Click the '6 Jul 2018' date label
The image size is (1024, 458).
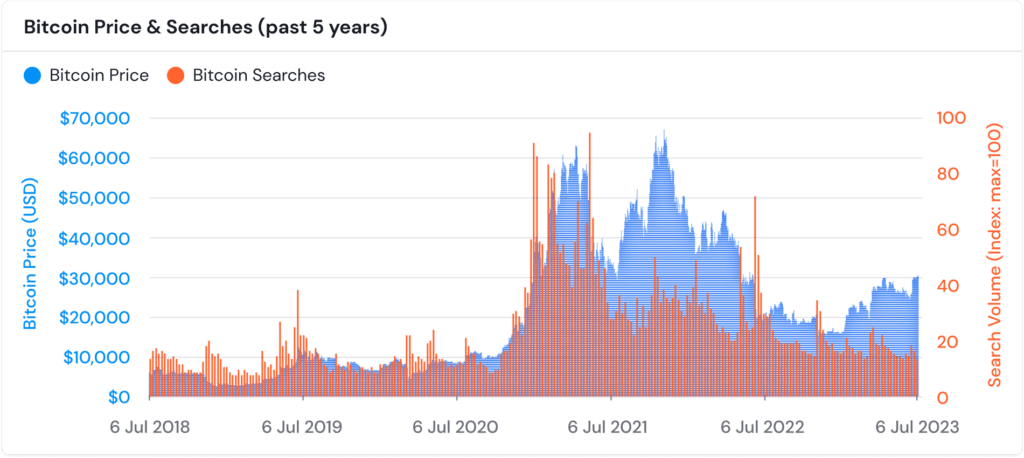pos(150,428)
